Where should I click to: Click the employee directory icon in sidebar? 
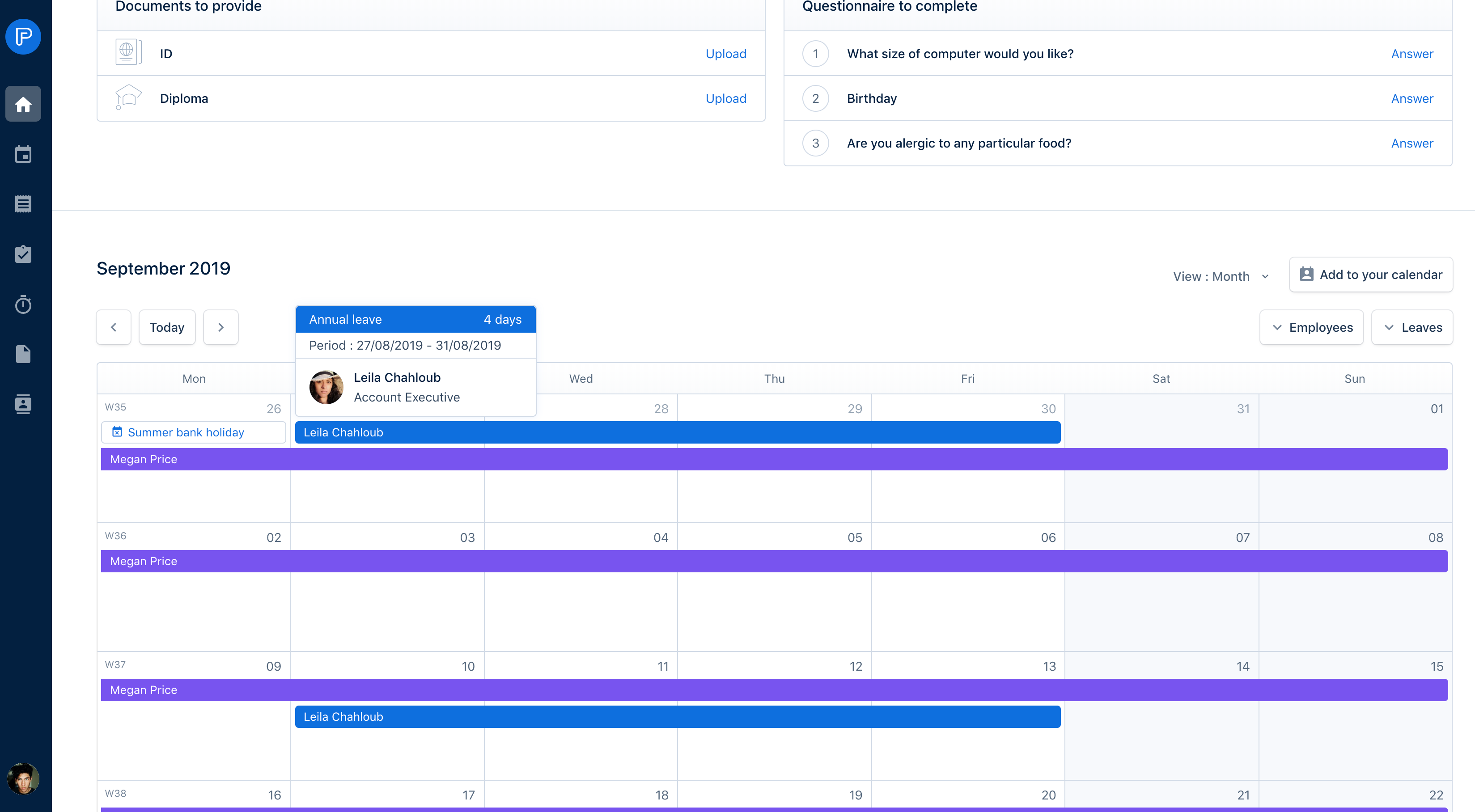23,404
